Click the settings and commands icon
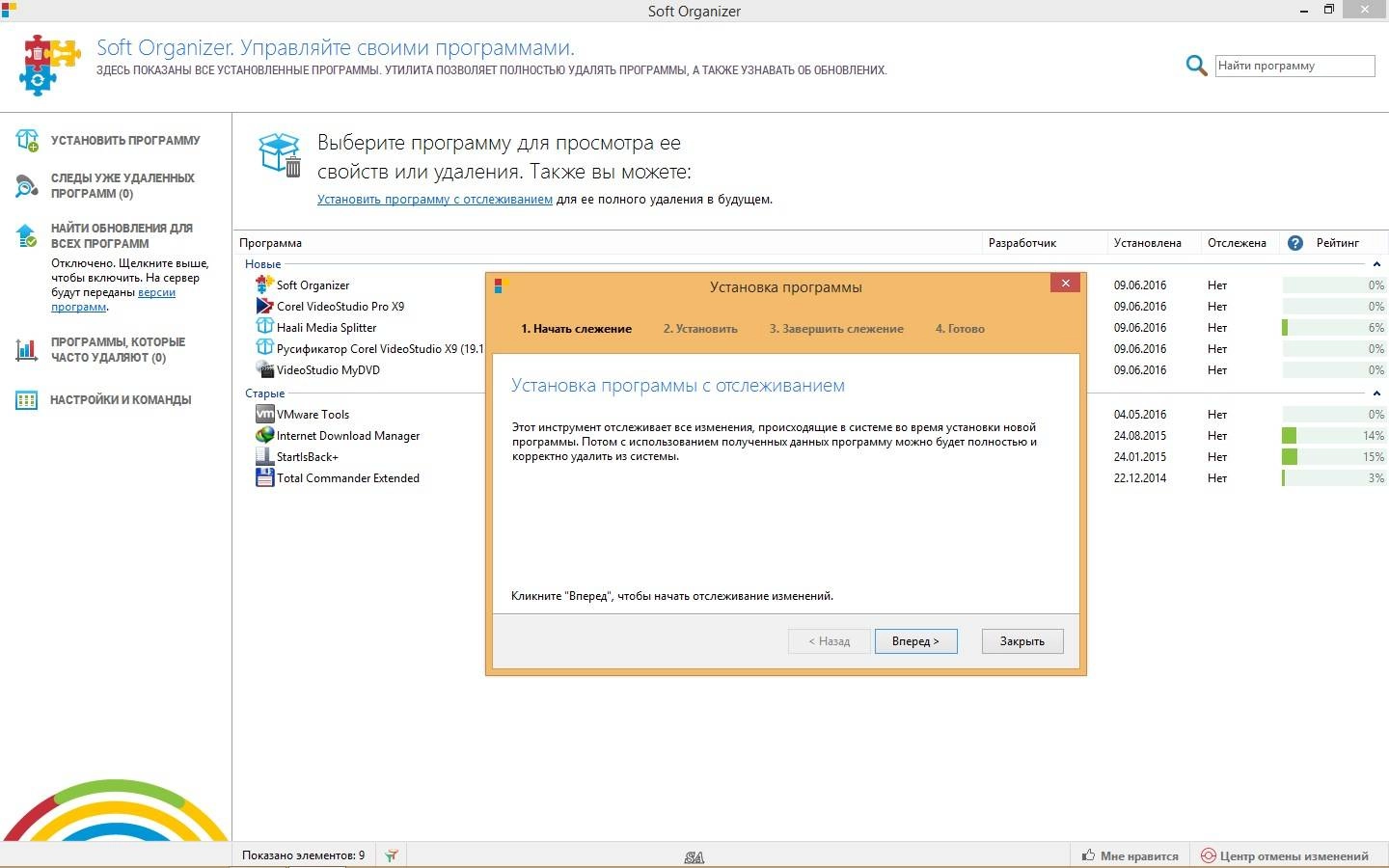The image size is (1389, 868). click(x=27, y=400)
